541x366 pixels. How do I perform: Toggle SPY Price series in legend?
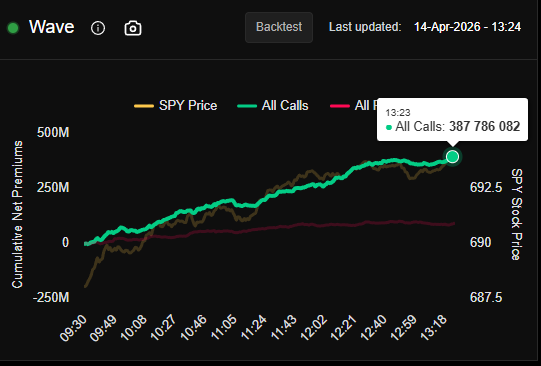176,106
